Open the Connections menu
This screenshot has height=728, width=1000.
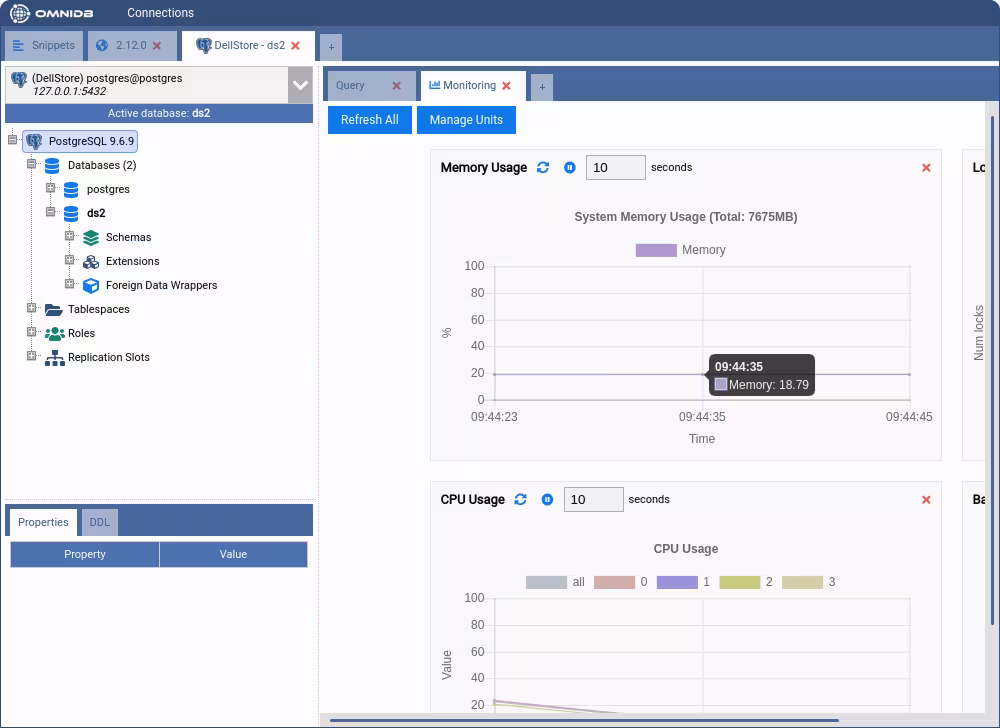[x=160, y=13]
